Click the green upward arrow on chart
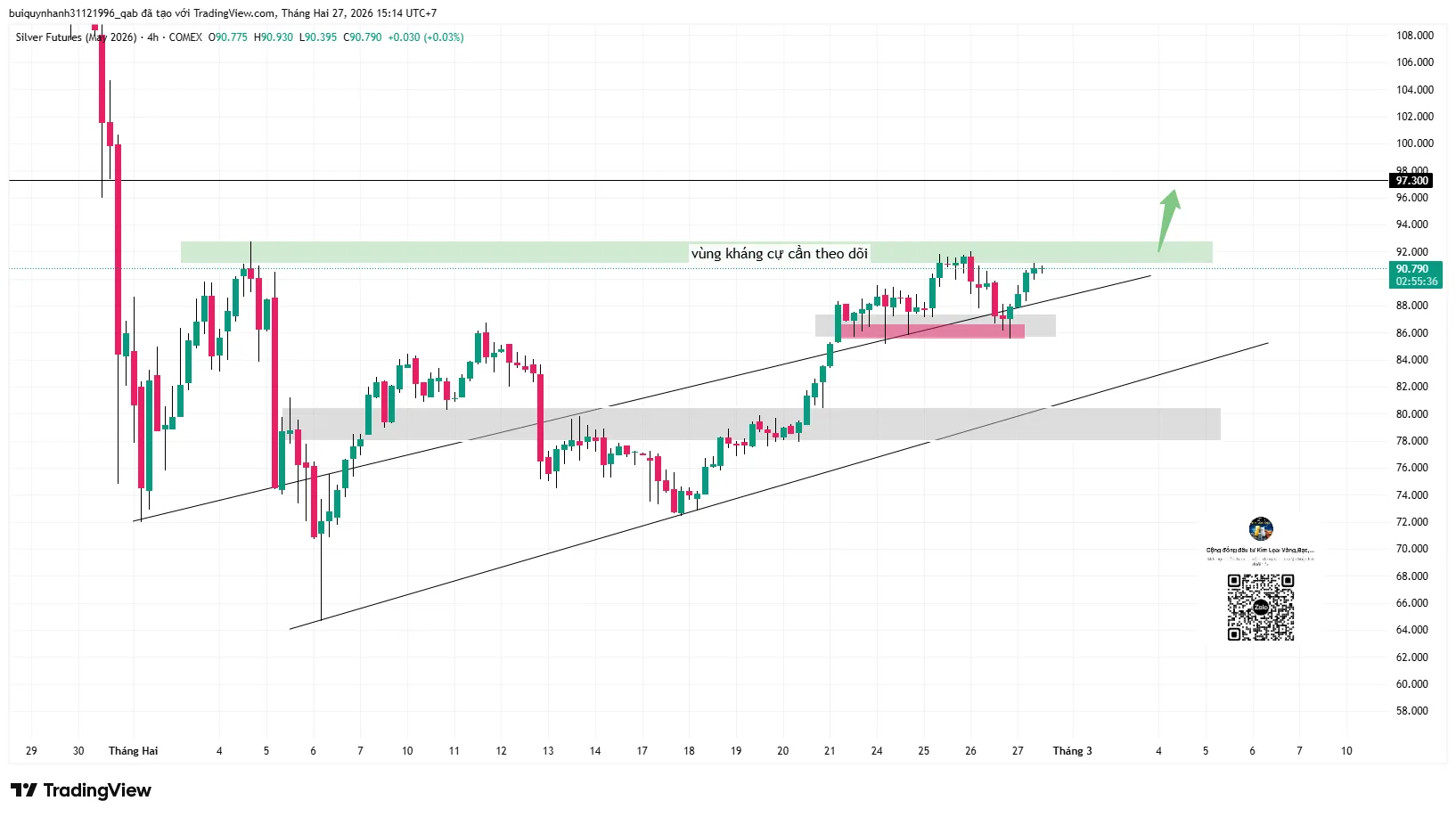The image size is (1456, 817). pyautogui.click(x=1168, y=219)
